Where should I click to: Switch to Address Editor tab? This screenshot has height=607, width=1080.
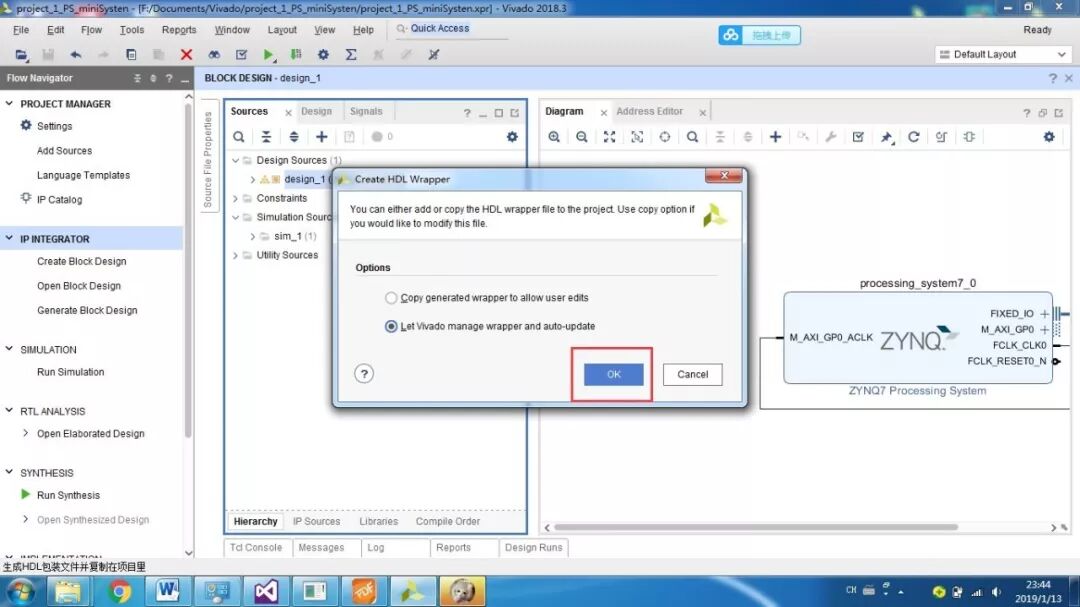coord(650,111)
